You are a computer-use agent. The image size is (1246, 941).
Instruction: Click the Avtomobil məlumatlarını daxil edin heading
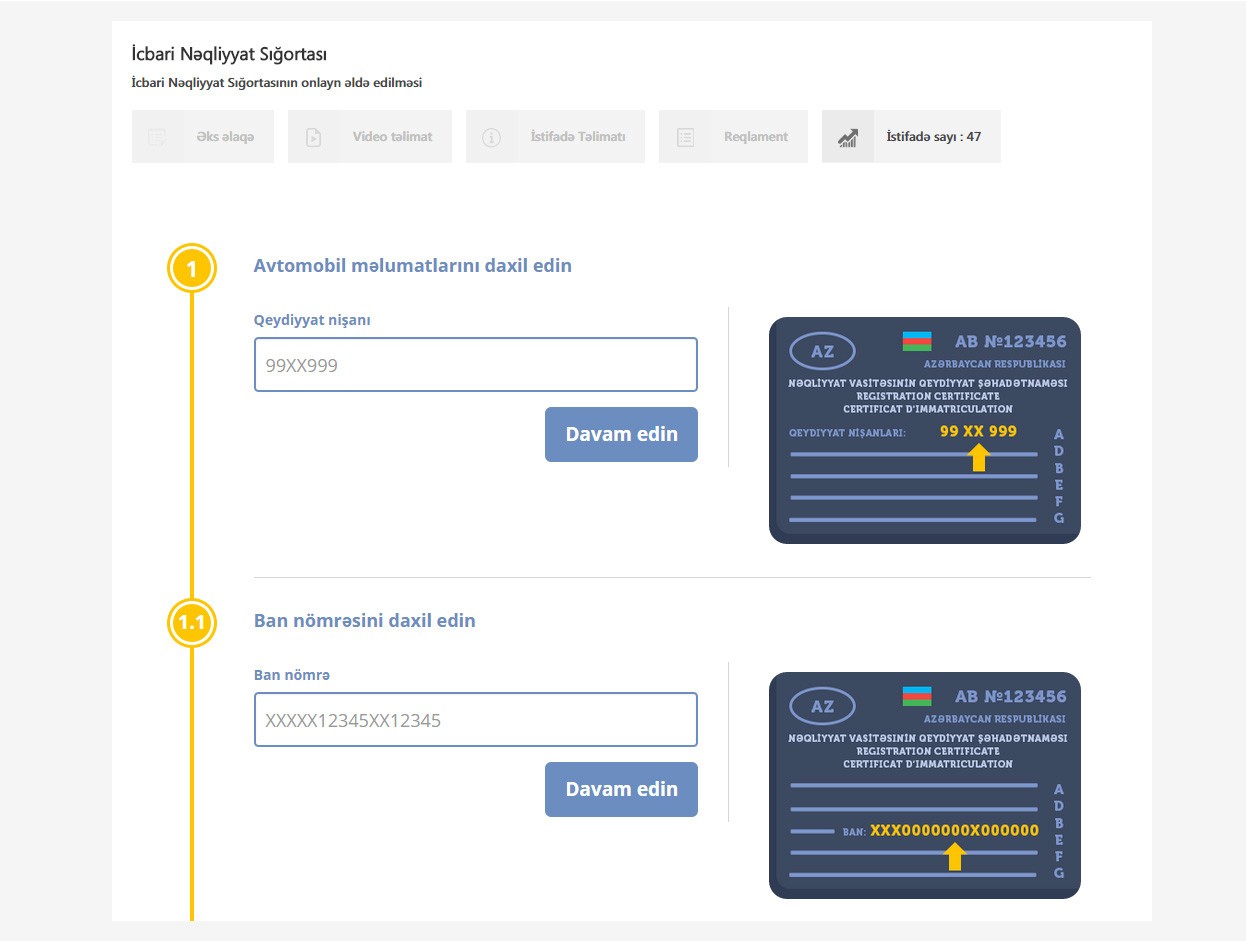pos(412,266)
